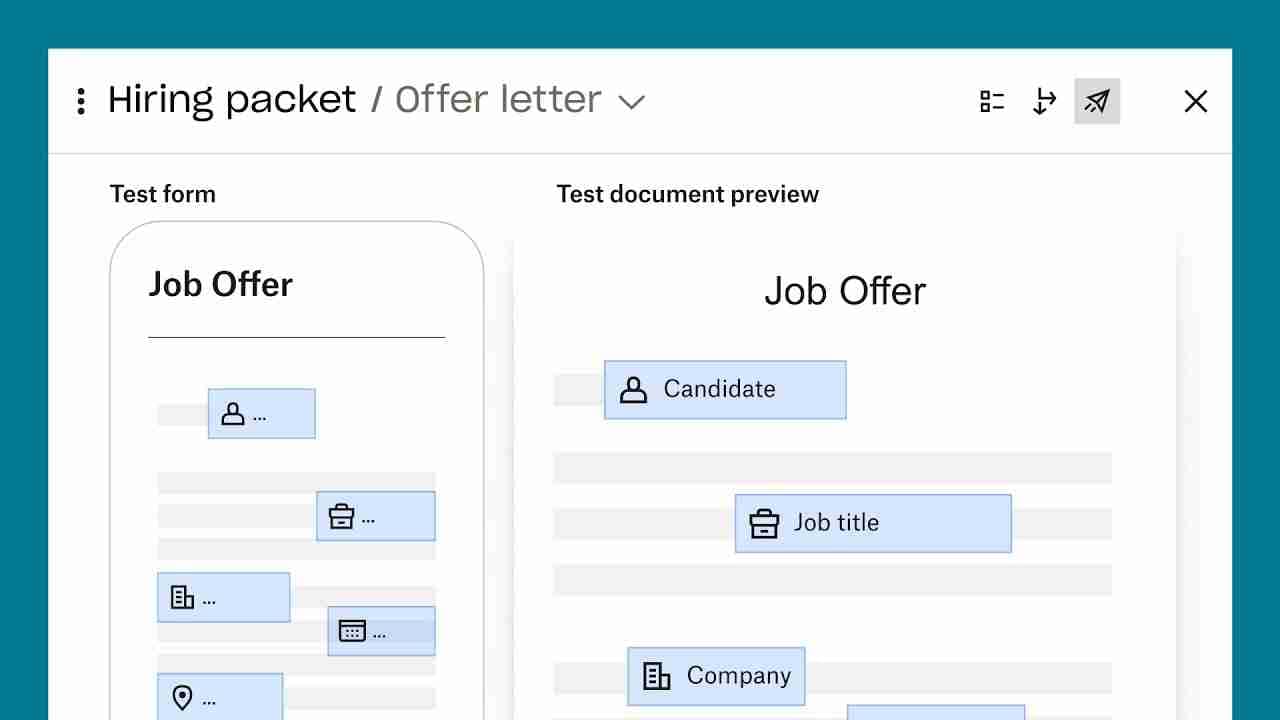This screenshot has height=720, width=1280.
Task: Click the Offer letter breadcrumb text
Action: click(x=498, y=99)
